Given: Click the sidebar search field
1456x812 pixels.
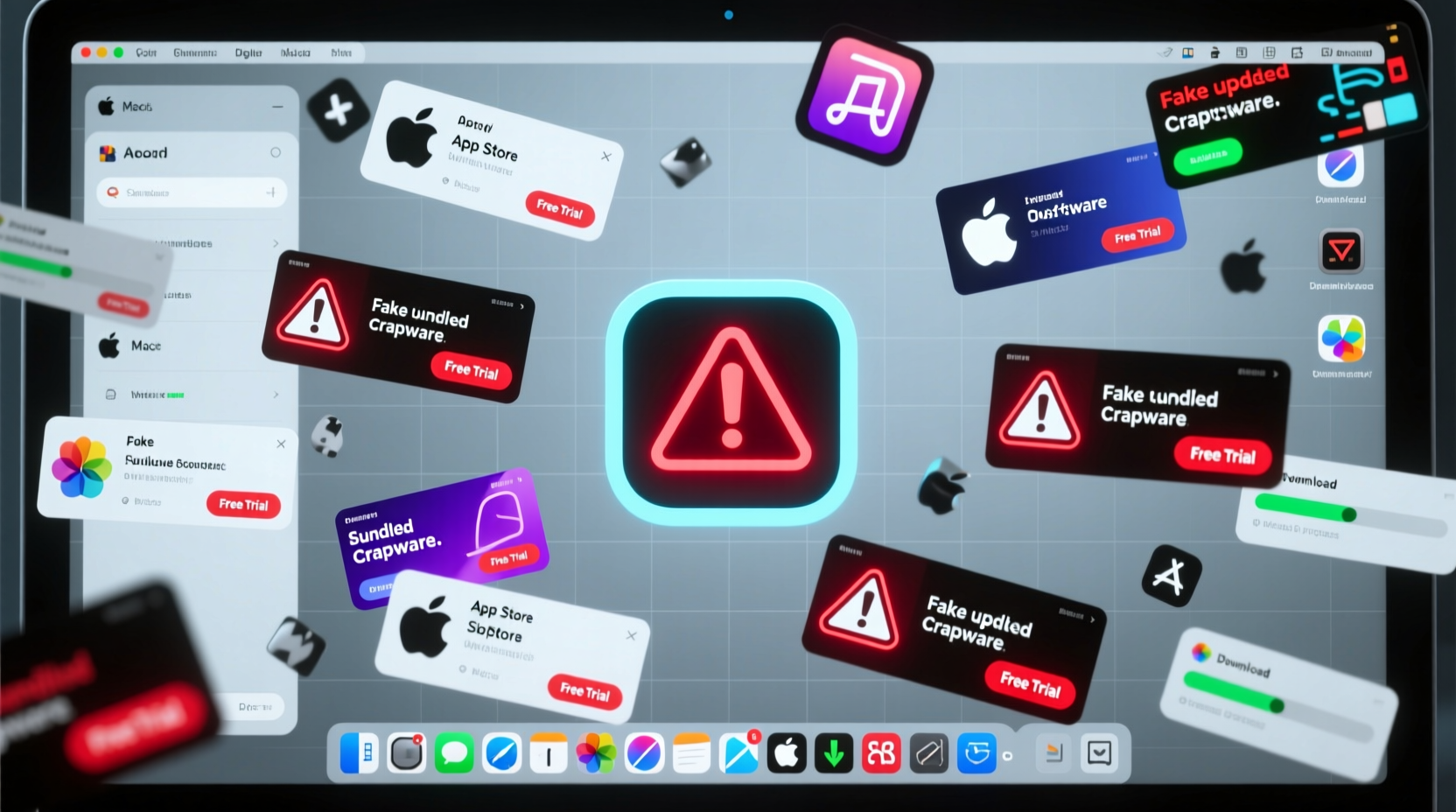Looking at the screenshot, I should coord(192,192).
